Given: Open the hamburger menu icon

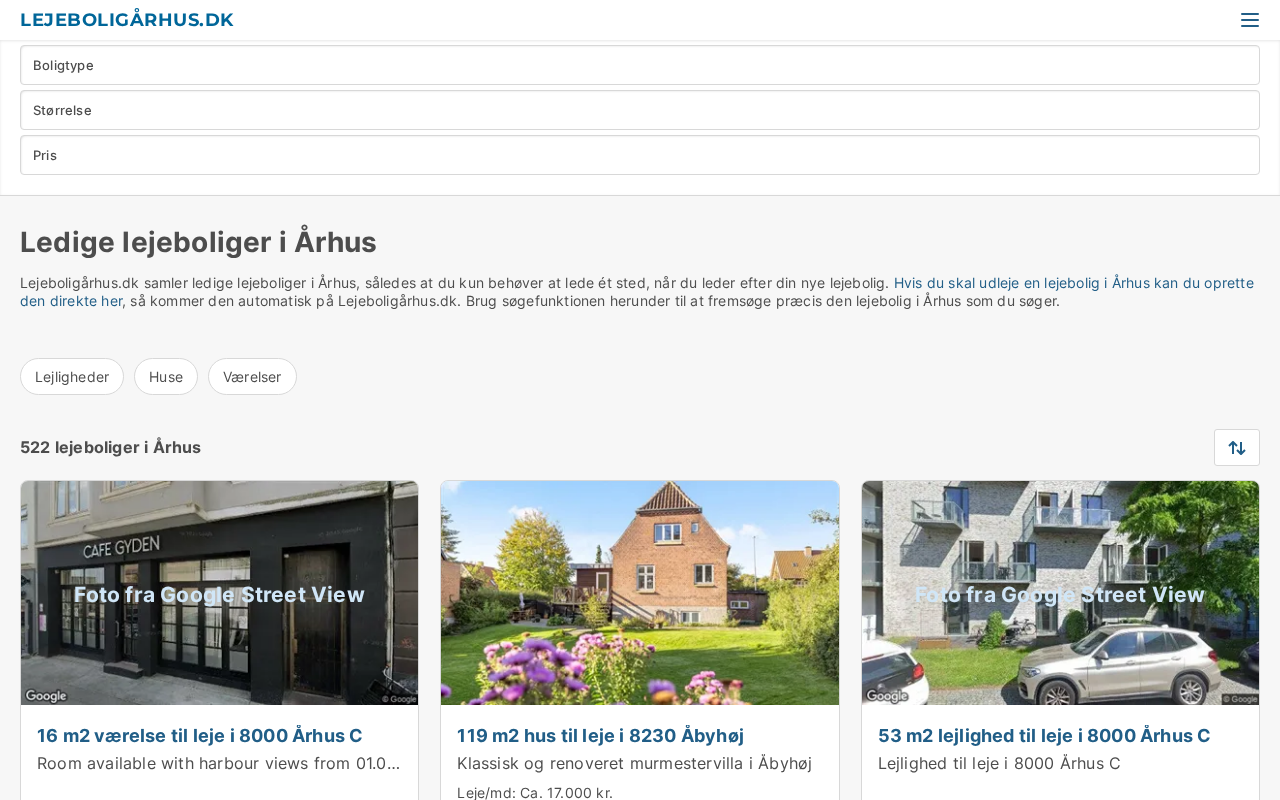Looking at the screenshot, I should (1249, 20).
